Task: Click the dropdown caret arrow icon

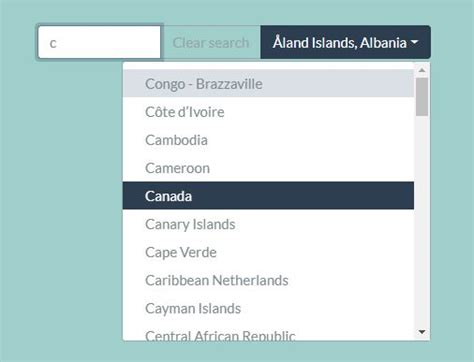Action: [x=414, y=42]
